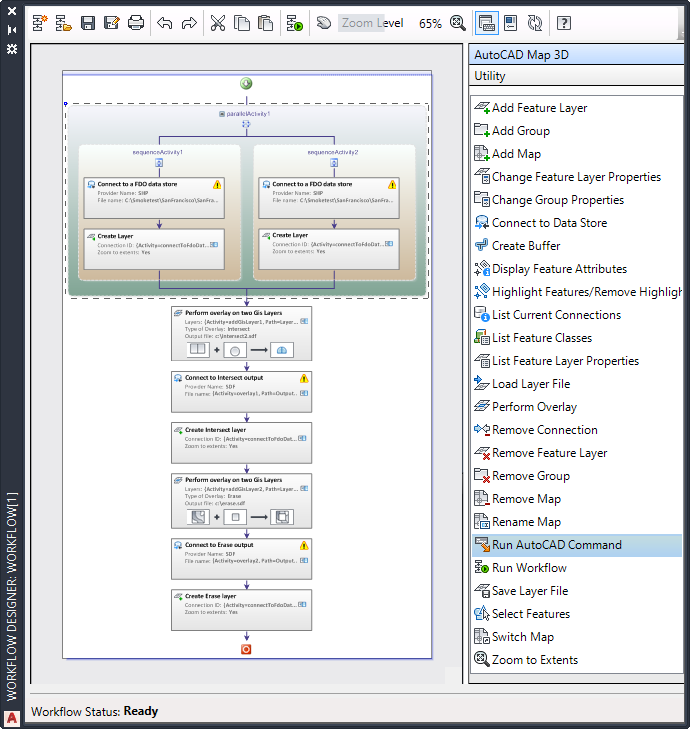This screenshot has height=729, width=690.
Task: Open the Zoom Level 65% combo box
Action: [391, 23]
